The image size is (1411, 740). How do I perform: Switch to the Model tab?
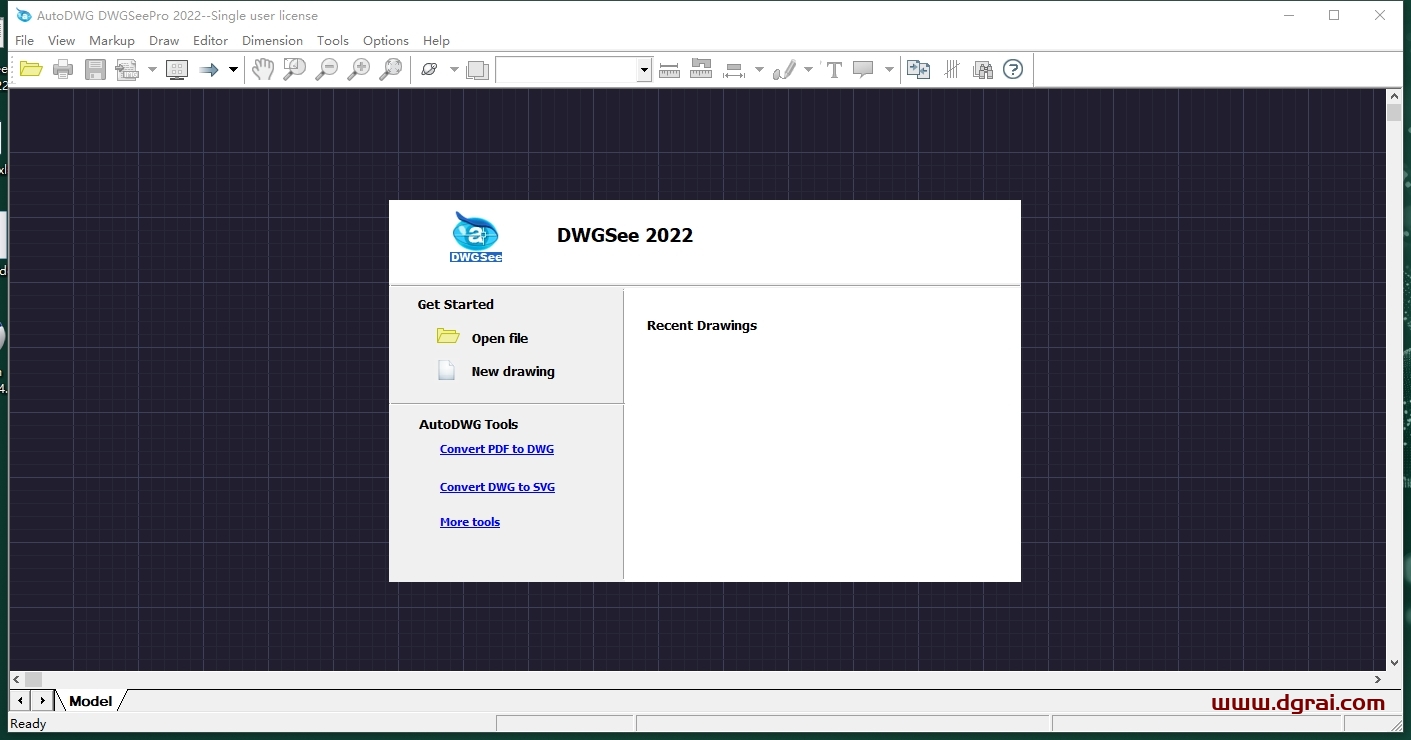click(90, 701)
